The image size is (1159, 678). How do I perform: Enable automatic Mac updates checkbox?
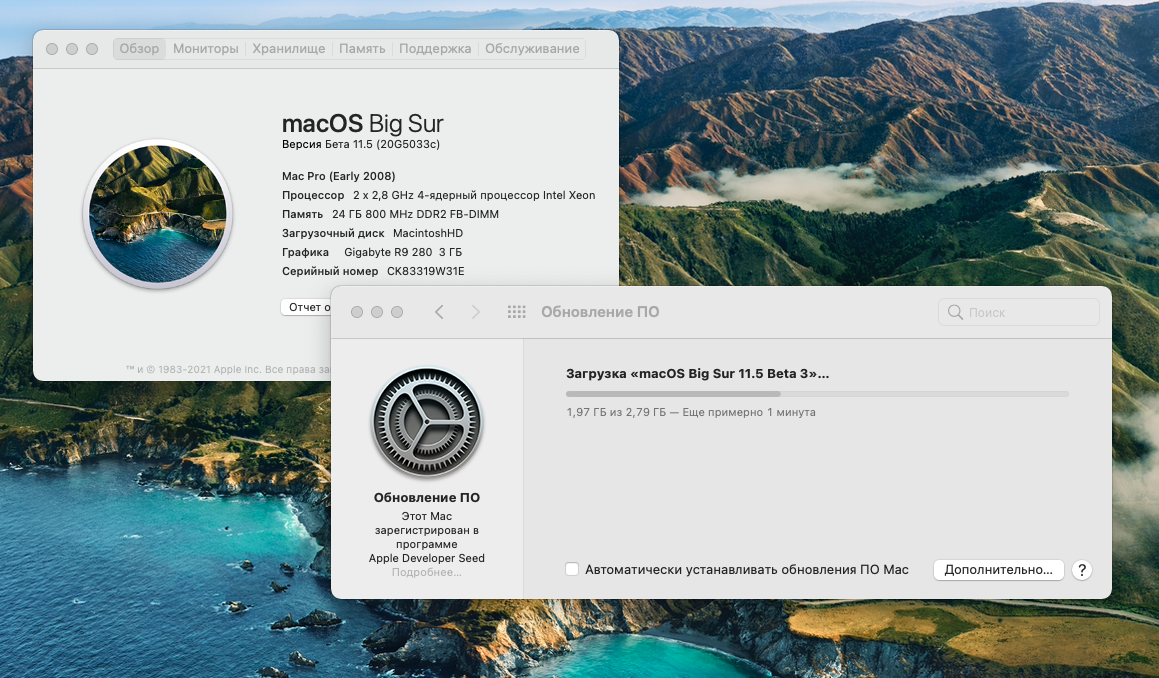pos(572,569)
